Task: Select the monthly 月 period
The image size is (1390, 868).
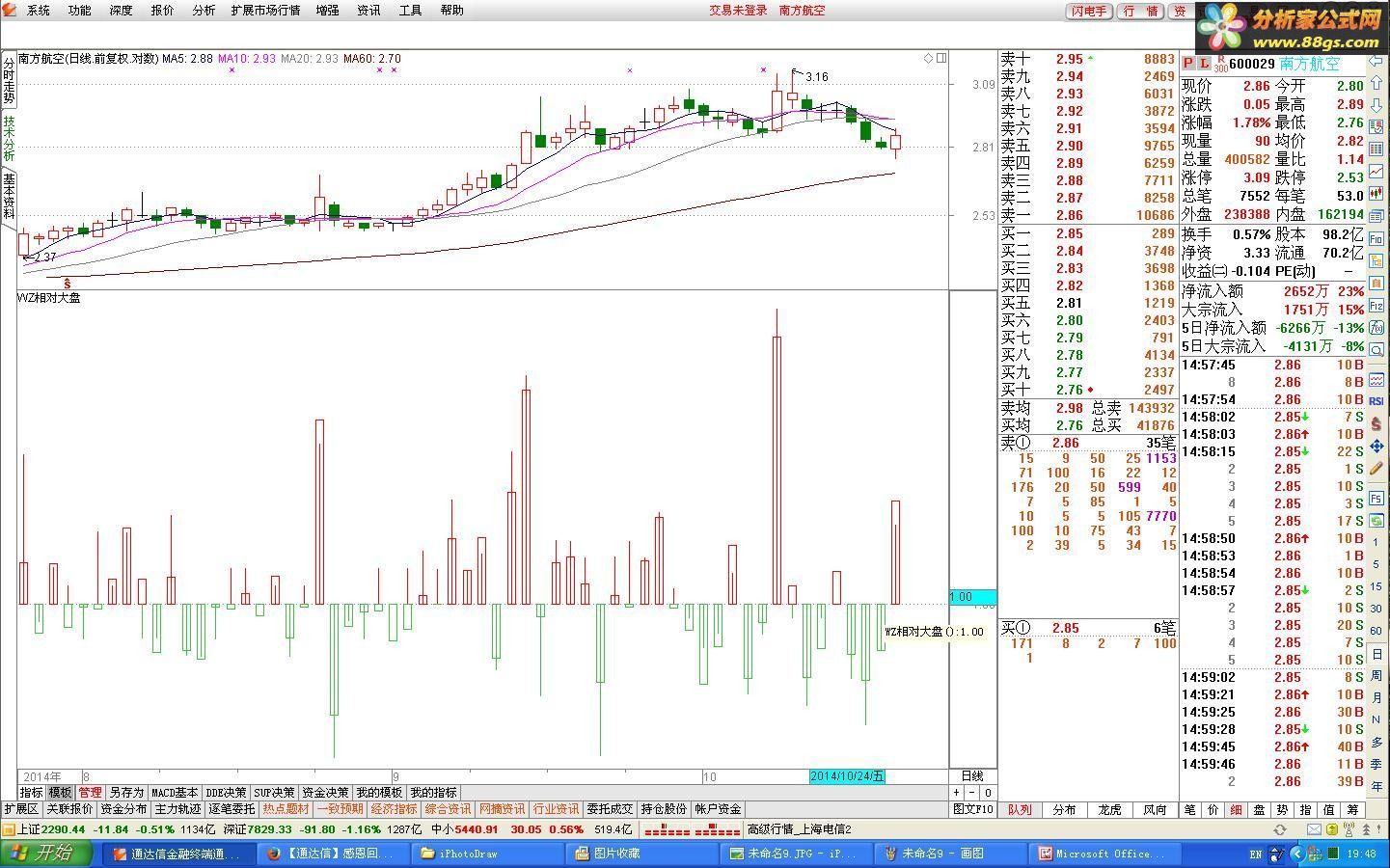Action: point(1376,697)
